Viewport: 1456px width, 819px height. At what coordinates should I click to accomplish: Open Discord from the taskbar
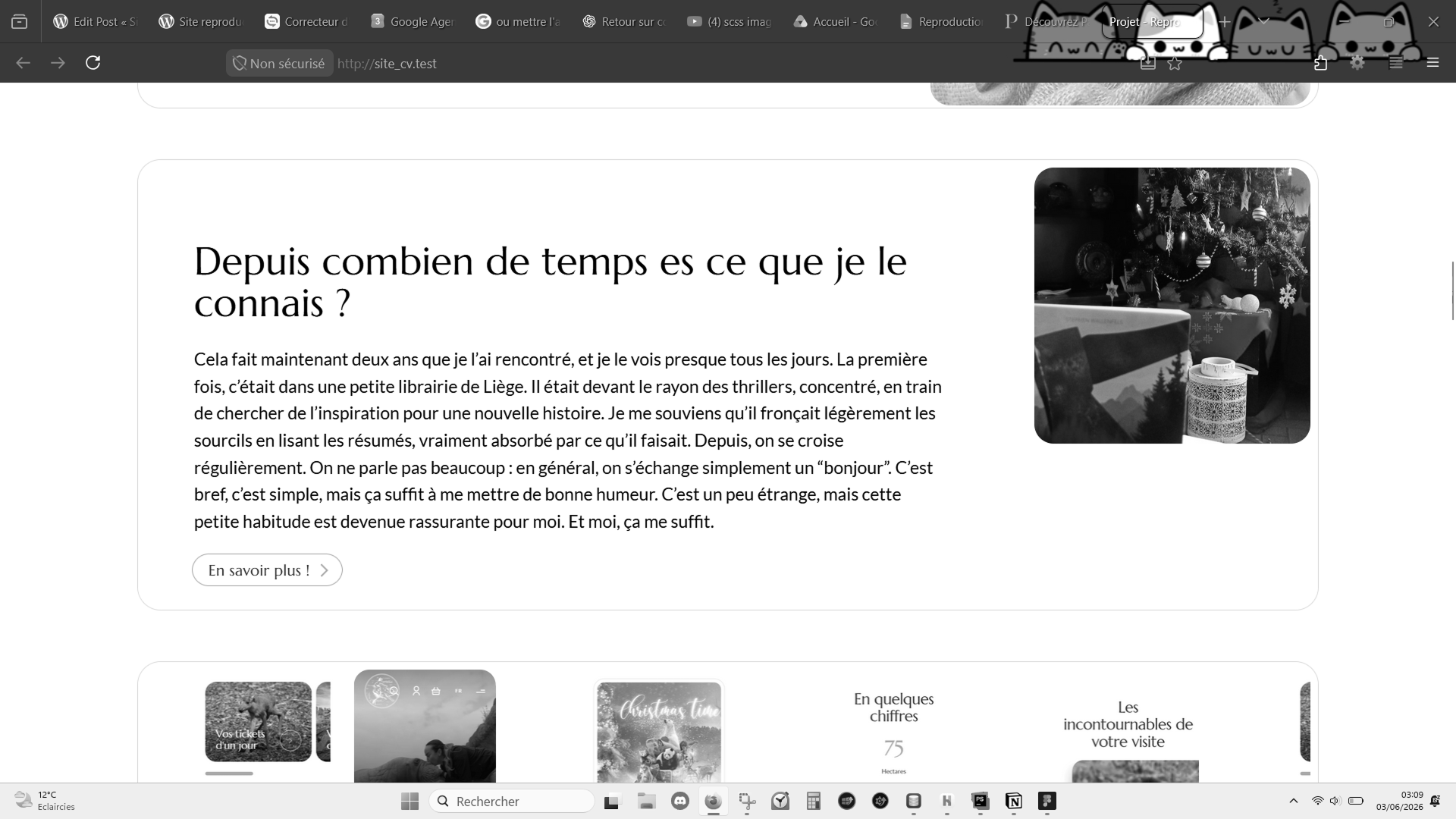click(x=680, y=802)
